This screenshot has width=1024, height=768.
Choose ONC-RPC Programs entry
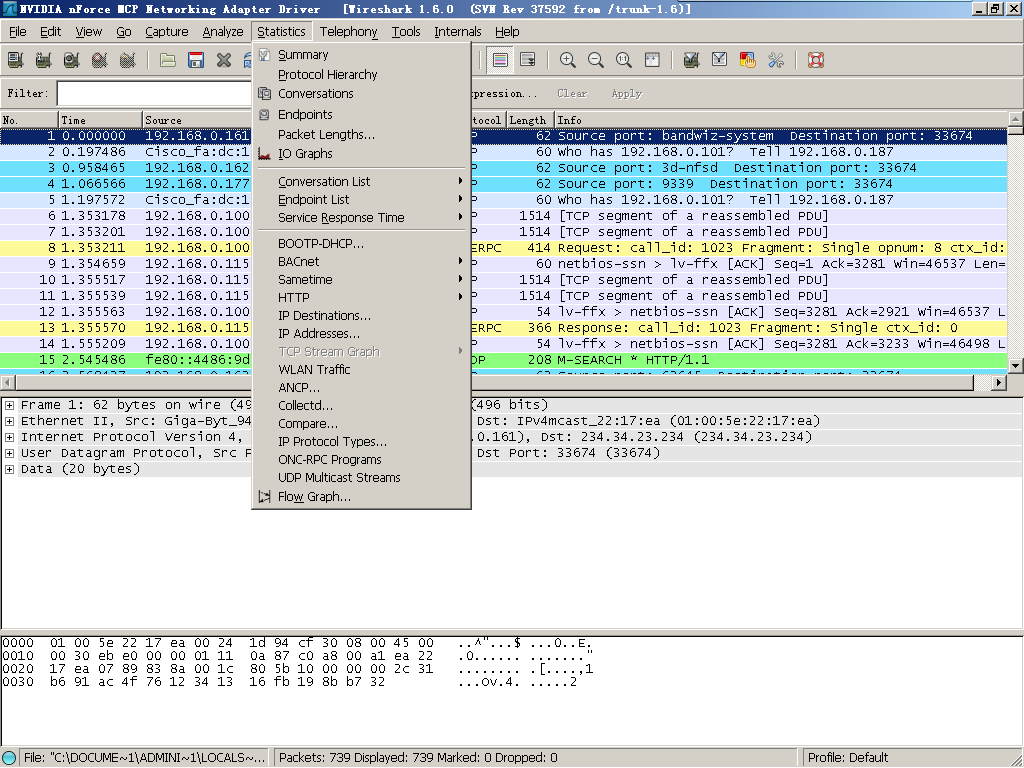[x=361, y=460]
